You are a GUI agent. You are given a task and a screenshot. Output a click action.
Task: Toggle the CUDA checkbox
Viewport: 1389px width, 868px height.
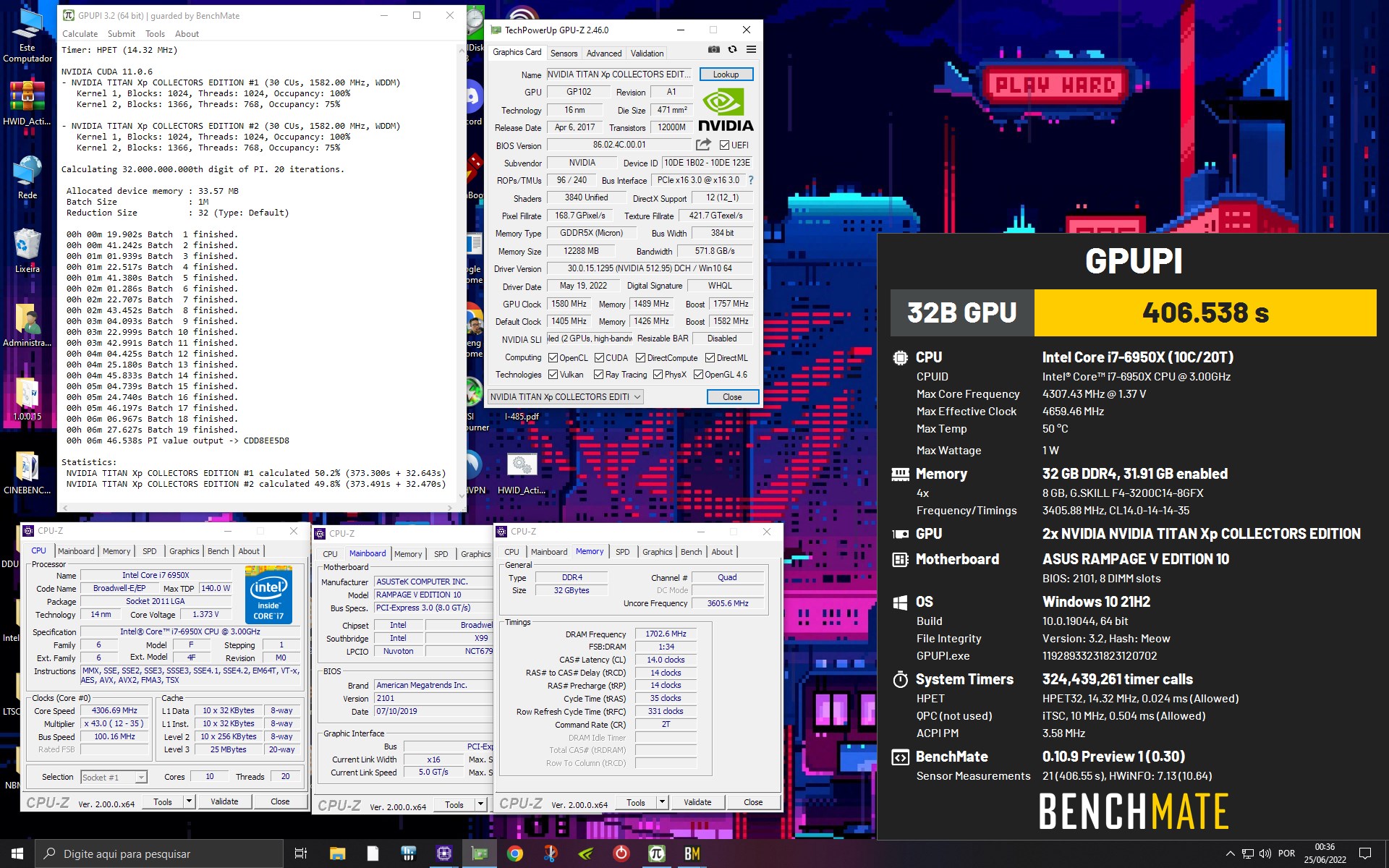pyautogui.click(x=599, y=358)
